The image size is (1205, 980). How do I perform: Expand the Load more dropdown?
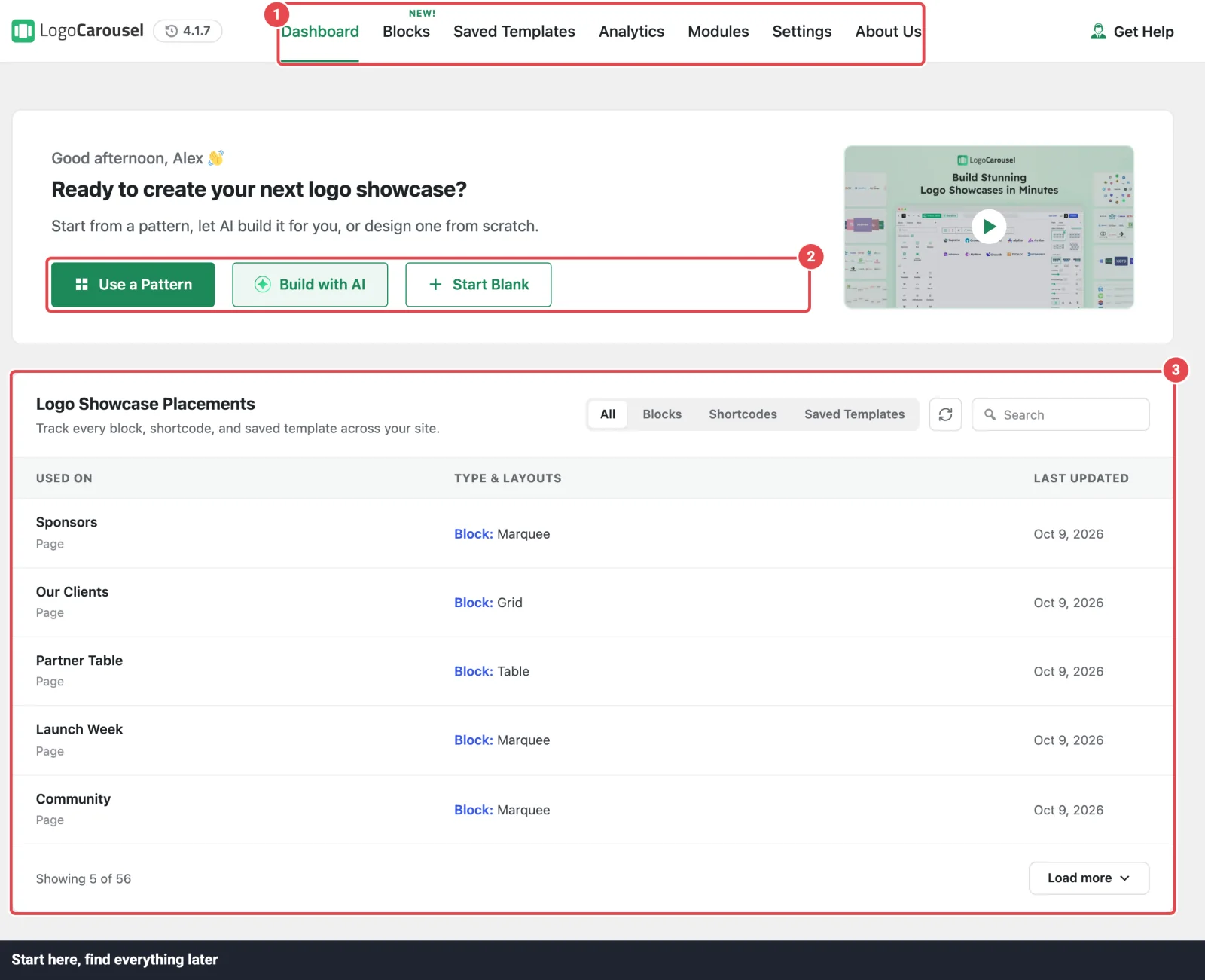click(1089, 878)
